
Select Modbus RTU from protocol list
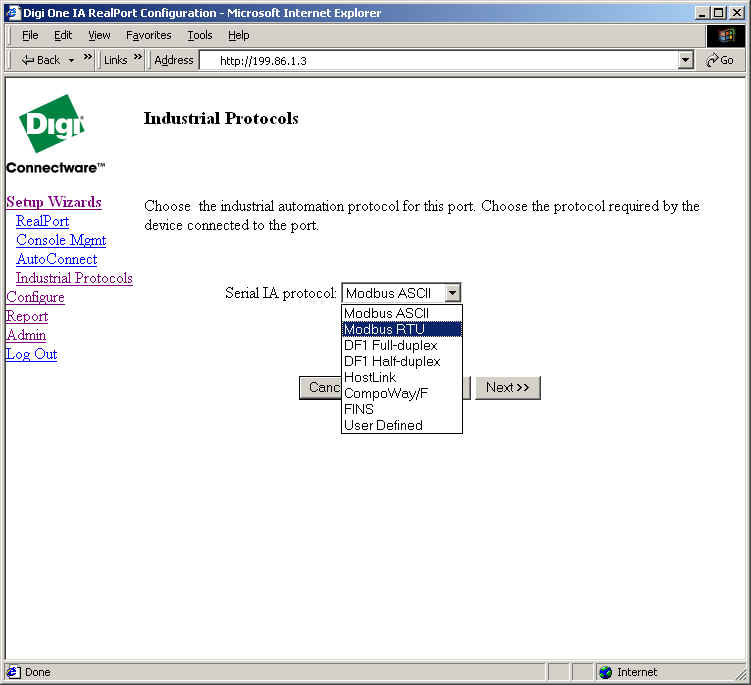pos(401,329)
